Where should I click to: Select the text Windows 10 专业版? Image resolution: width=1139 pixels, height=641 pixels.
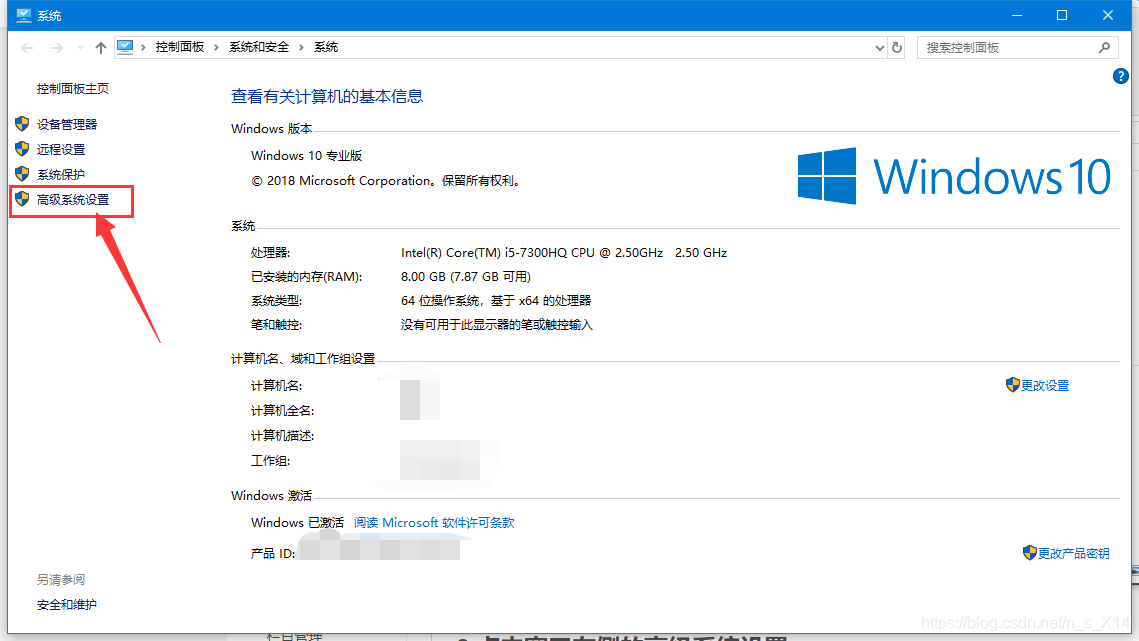307,156
